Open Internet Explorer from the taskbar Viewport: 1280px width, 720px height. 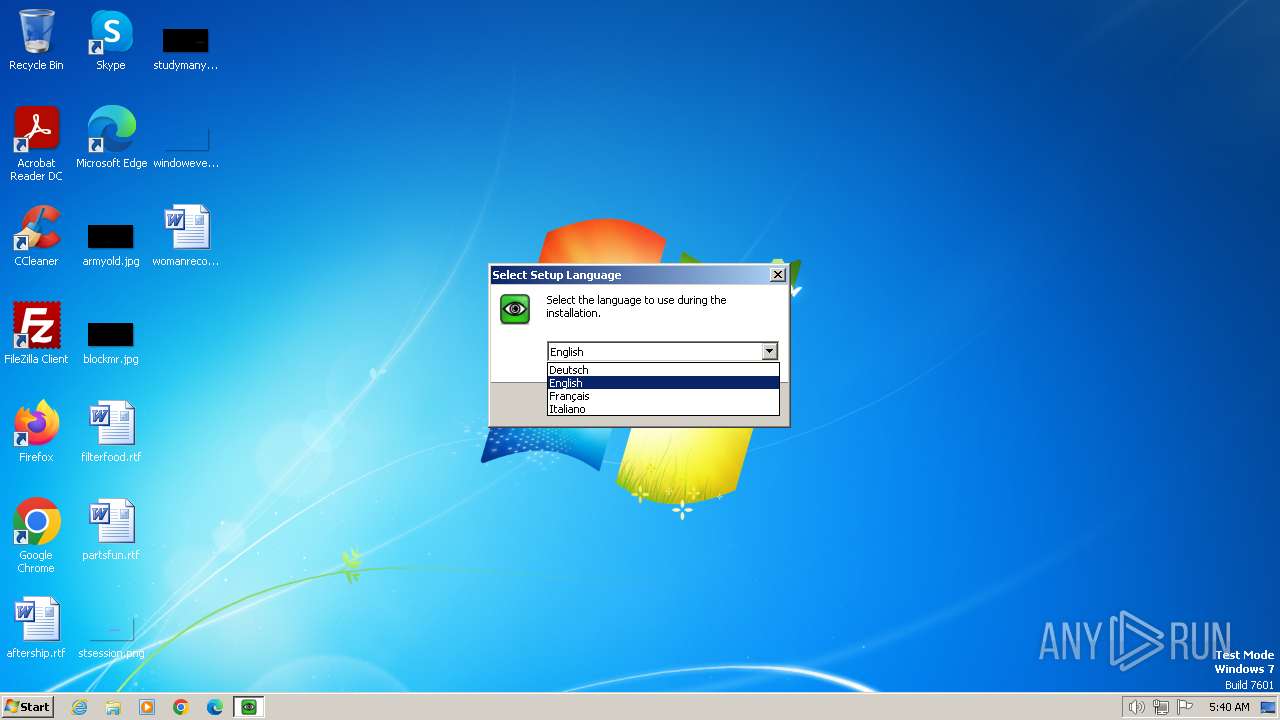click(79, 707)
